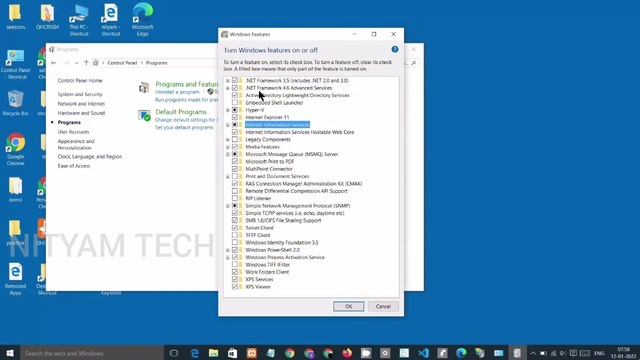Image resolution: width=640 pixels, height=360 pixels.
Task: Open User Accounts category
Action: (x=73, y=132)
